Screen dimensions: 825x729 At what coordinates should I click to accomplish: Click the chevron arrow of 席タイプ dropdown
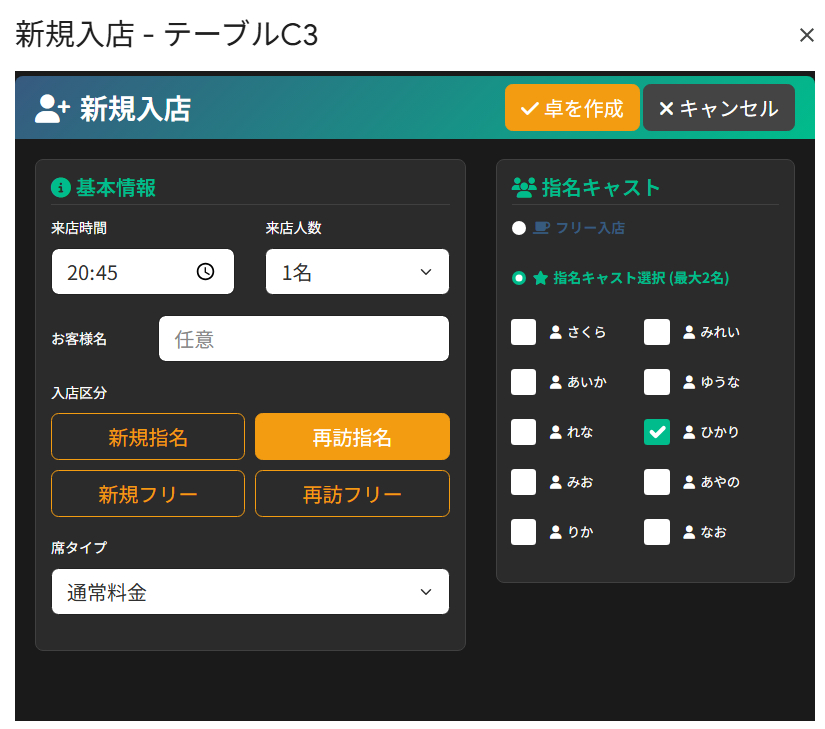coord(426,592)
